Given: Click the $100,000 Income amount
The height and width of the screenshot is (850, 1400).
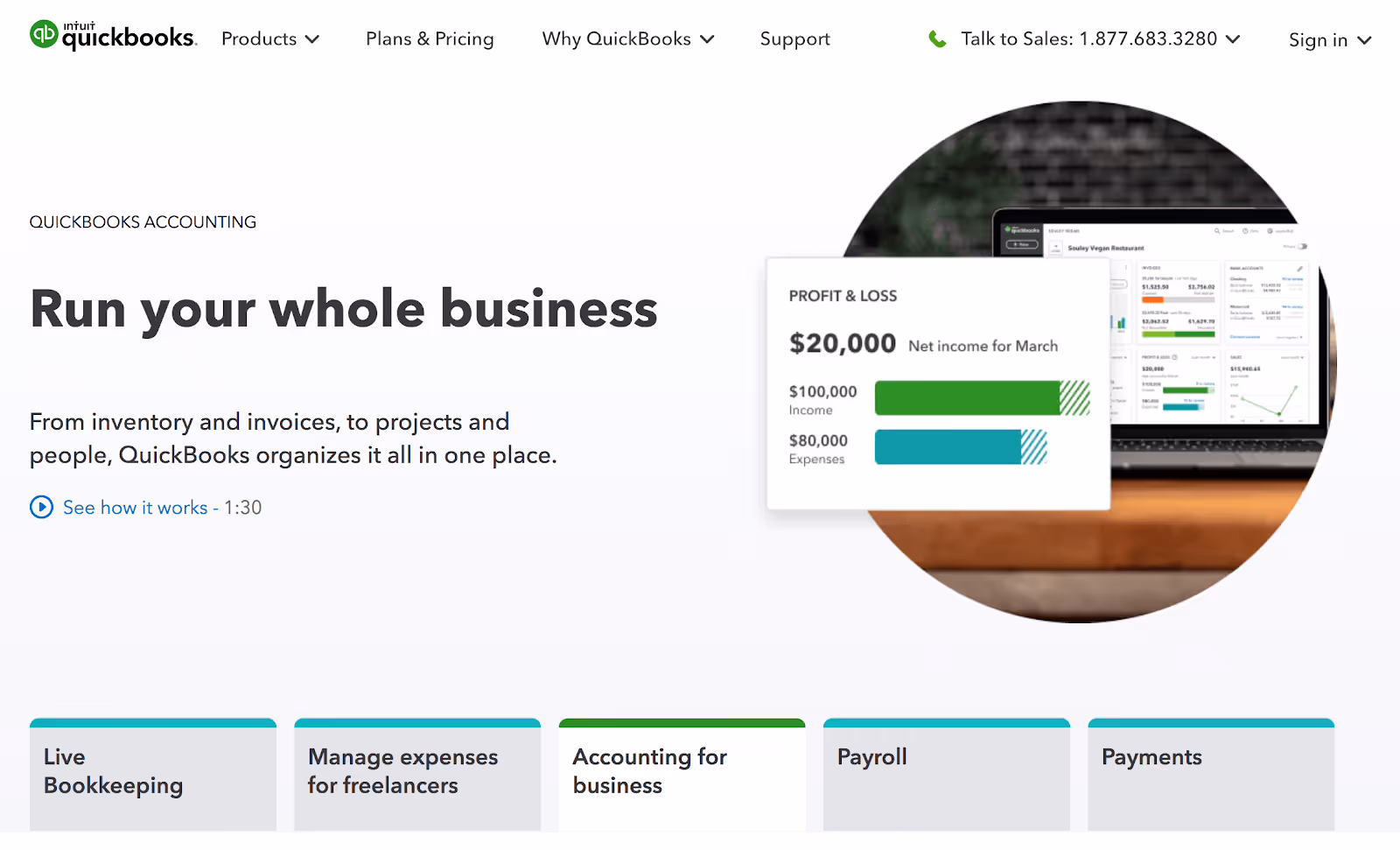Looking at the screenshot, I should tap(822, 391).
